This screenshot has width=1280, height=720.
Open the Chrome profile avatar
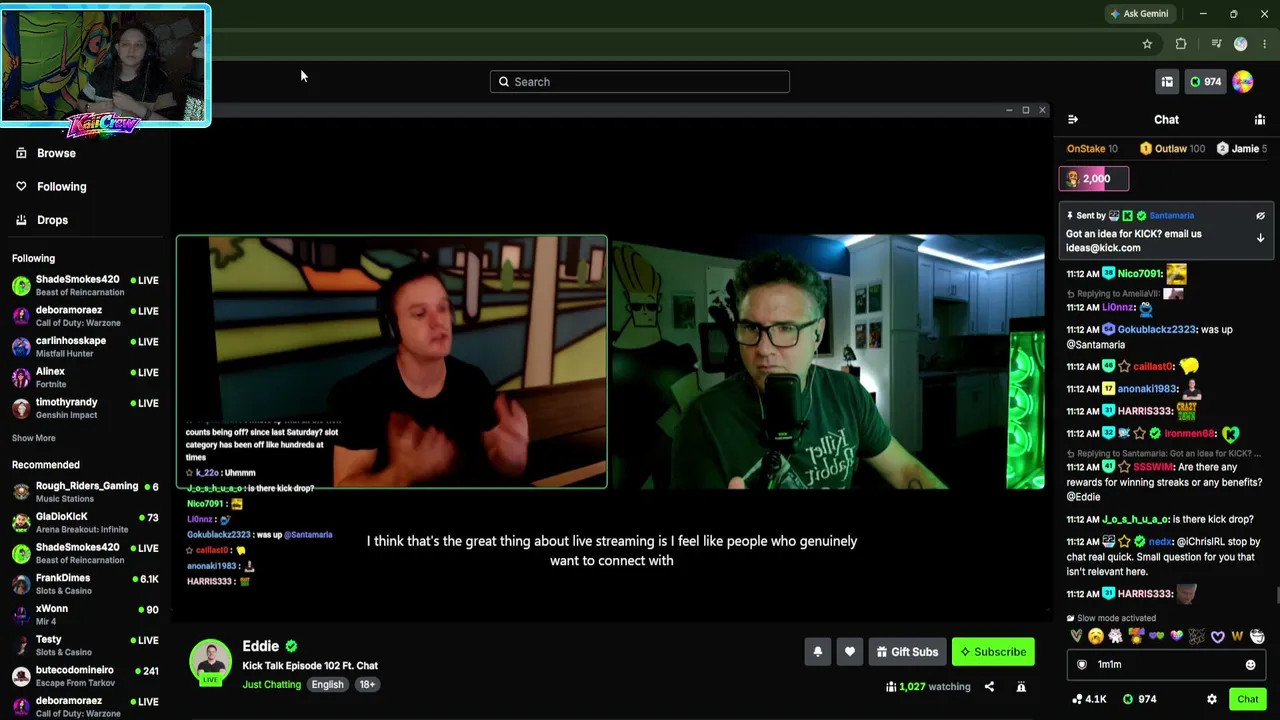(1241, 44)
